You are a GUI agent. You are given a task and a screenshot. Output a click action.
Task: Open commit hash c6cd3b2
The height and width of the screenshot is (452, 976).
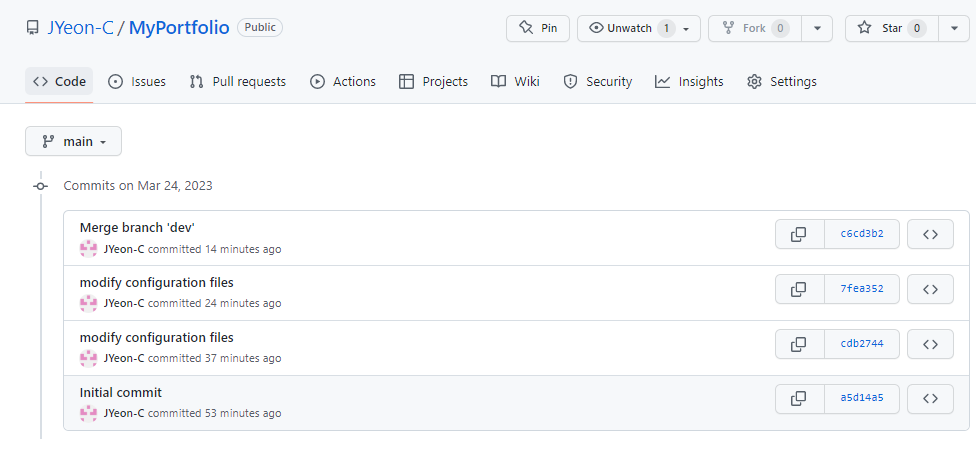(x=862, y=234)
